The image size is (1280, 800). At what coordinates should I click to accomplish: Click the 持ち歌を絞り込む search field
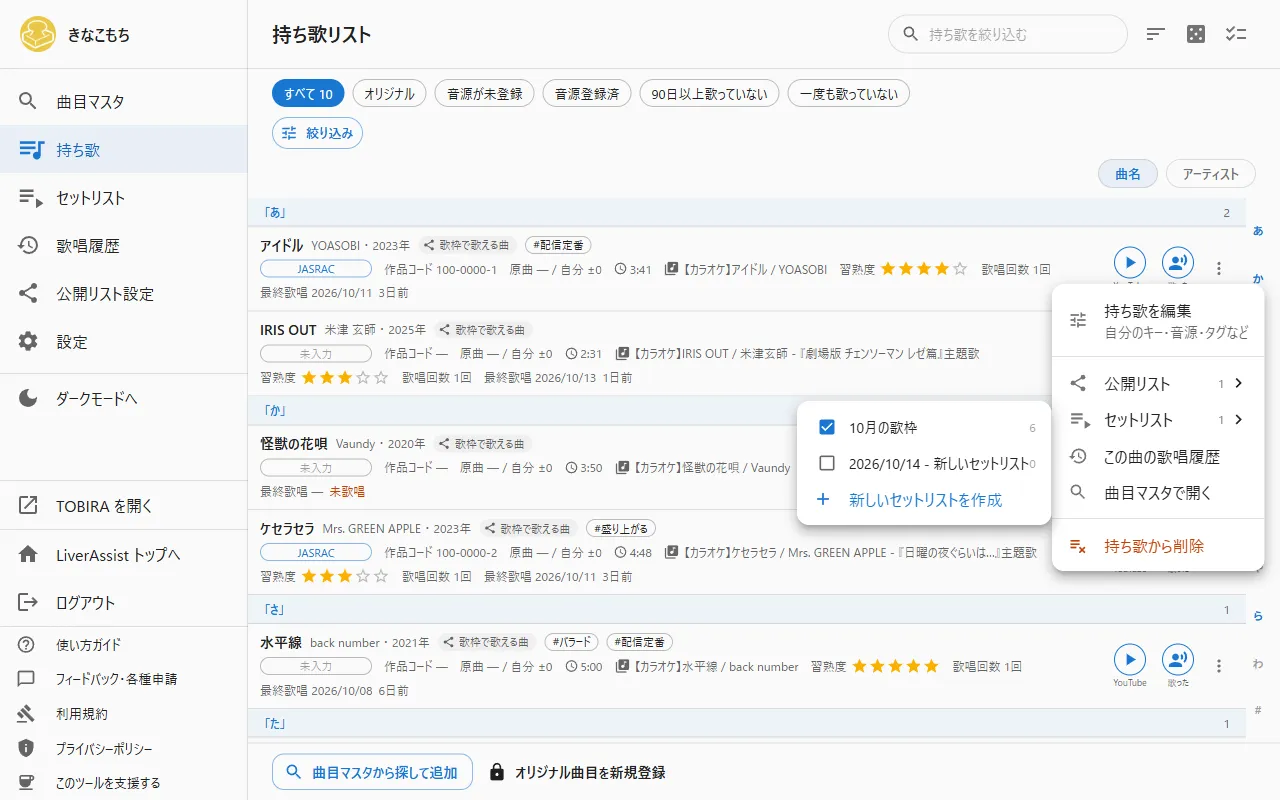(1008, 34)
